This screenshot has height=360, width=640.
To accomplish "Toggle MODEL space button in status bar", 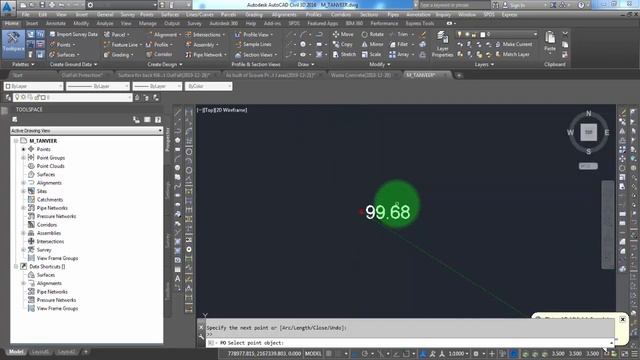I will pos(313,354).
